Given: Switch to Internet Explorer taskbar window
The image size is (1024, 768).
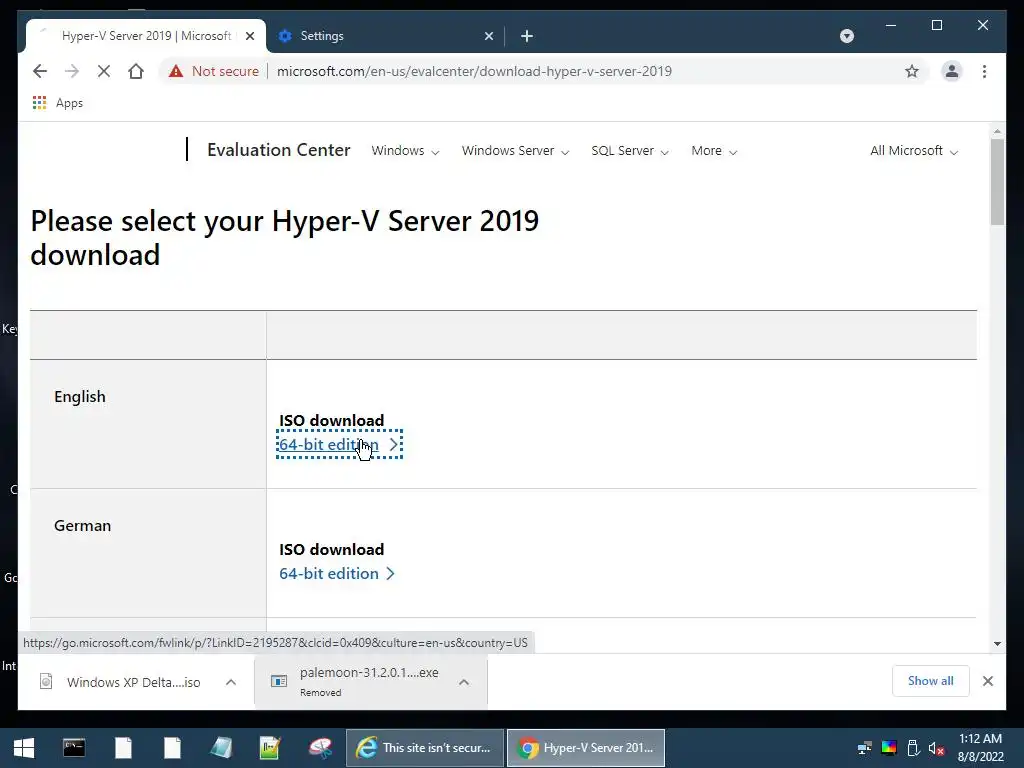Looking at the screenshot, I should point(424,748).
